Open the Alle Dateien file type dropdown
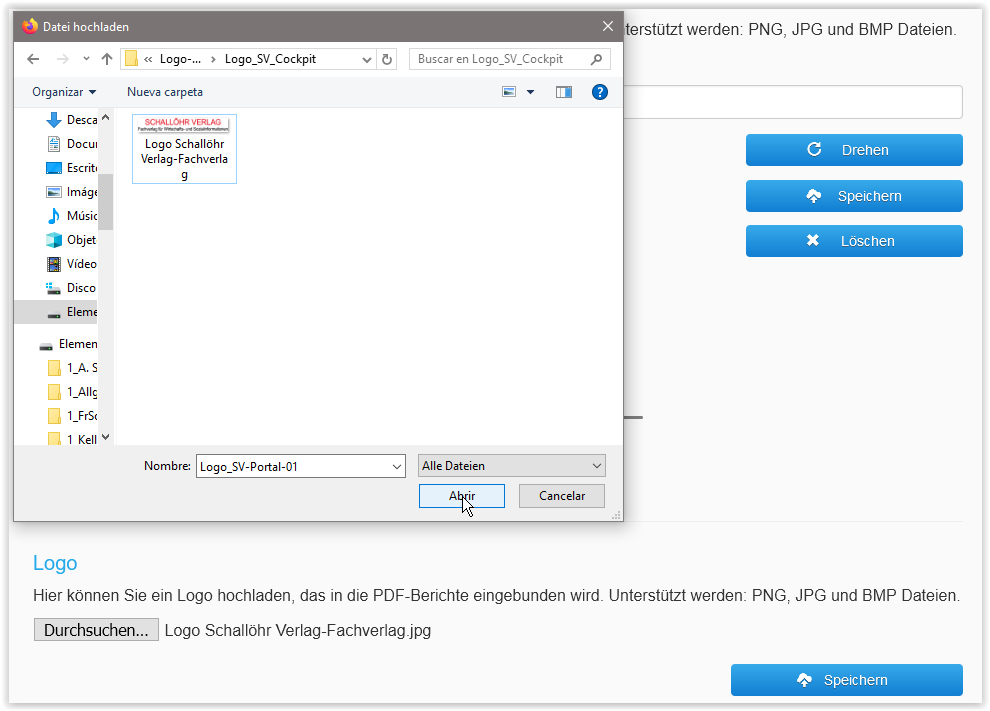The height and width of the screenshot is (711, 990). click(512, 466)
